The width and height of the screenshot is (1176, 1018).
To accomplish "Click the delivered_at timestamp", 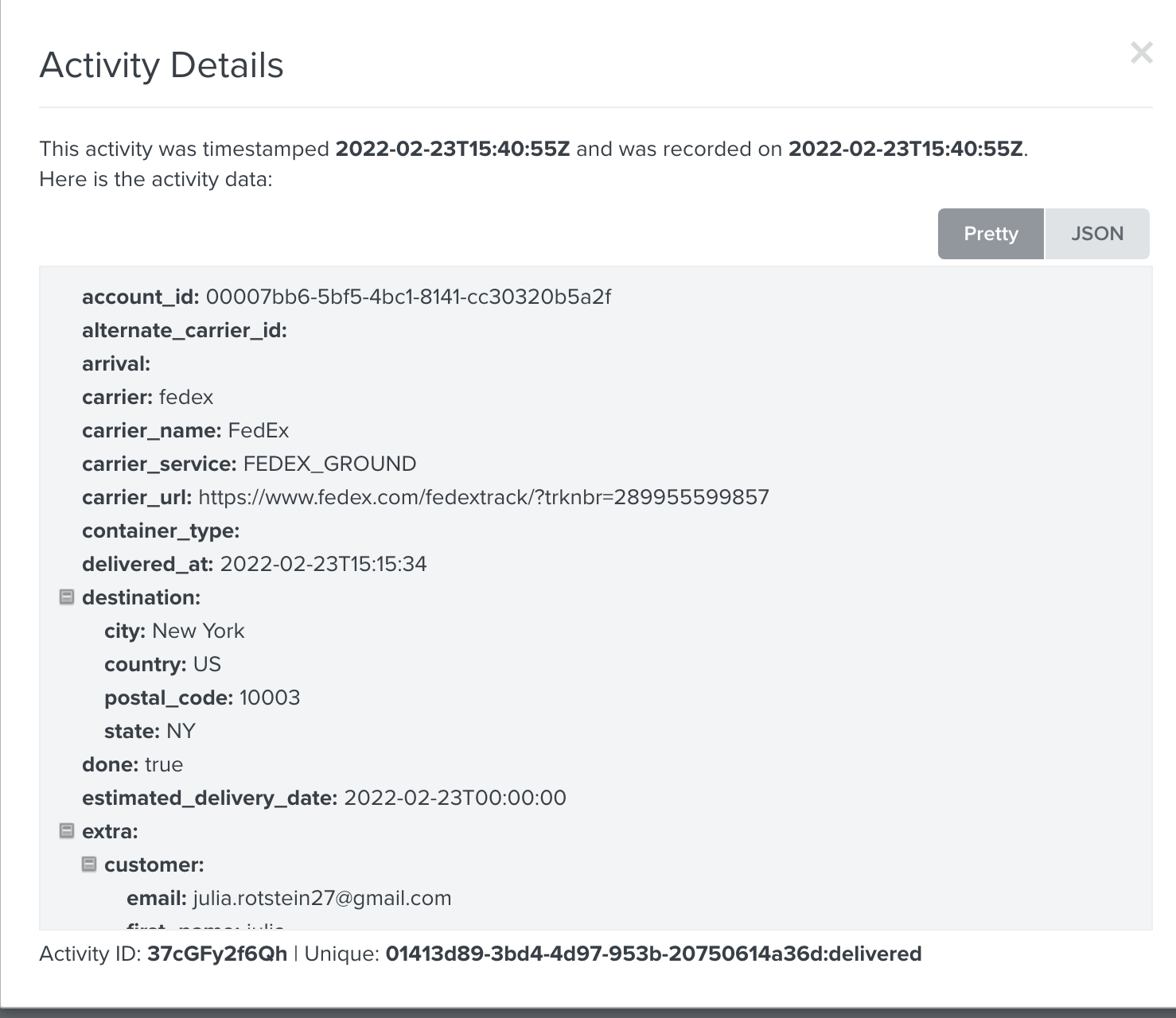I will tap(324, 563).
